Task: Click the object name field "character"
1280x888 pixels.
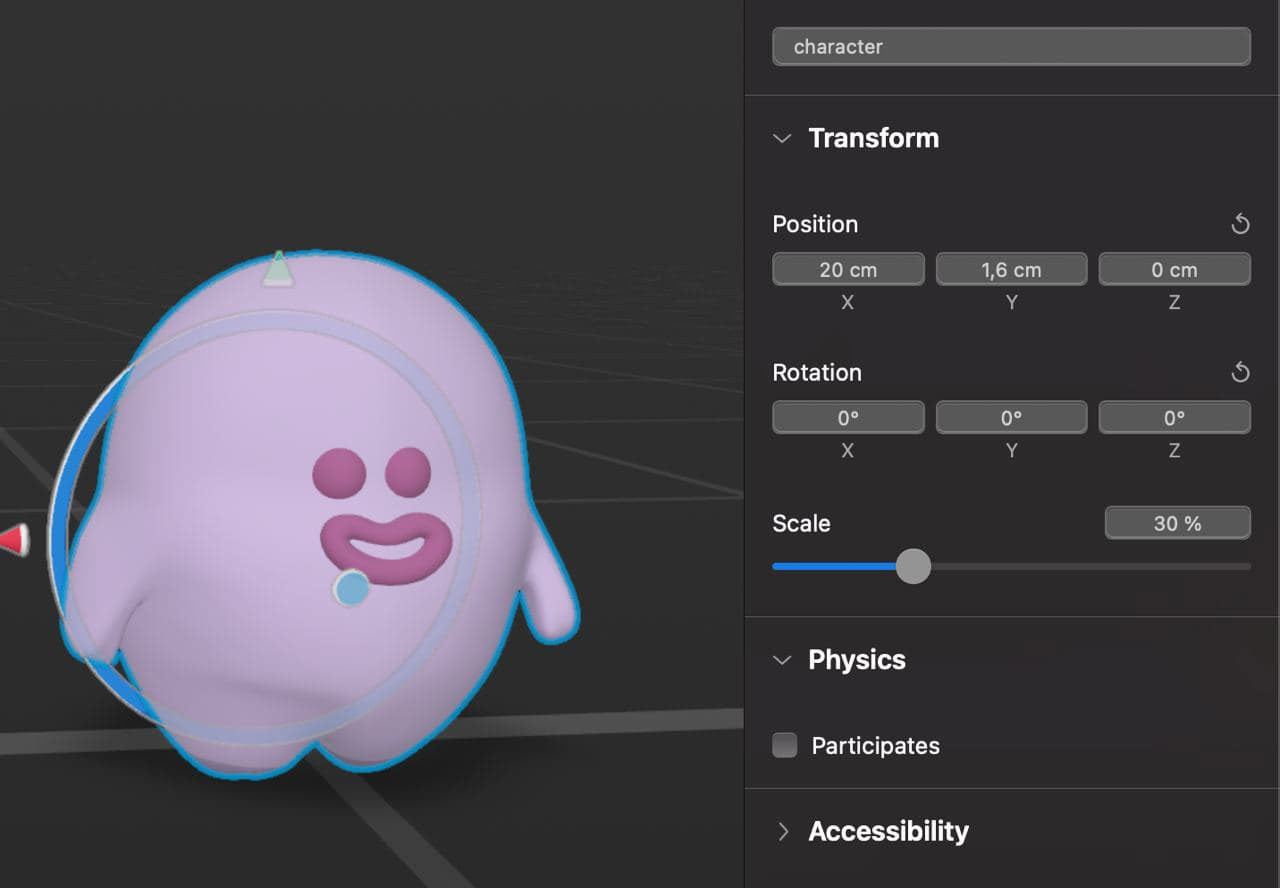Action: pos(1011,47)
